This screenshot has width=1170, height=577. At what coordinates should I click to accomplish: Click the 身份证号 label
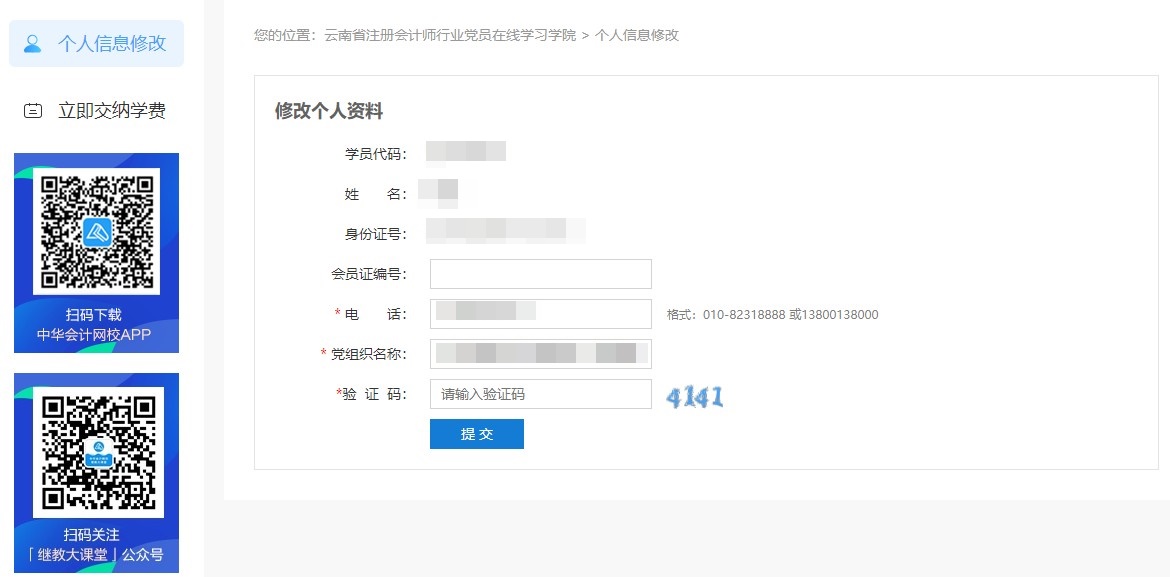click(x=375, y=235)
